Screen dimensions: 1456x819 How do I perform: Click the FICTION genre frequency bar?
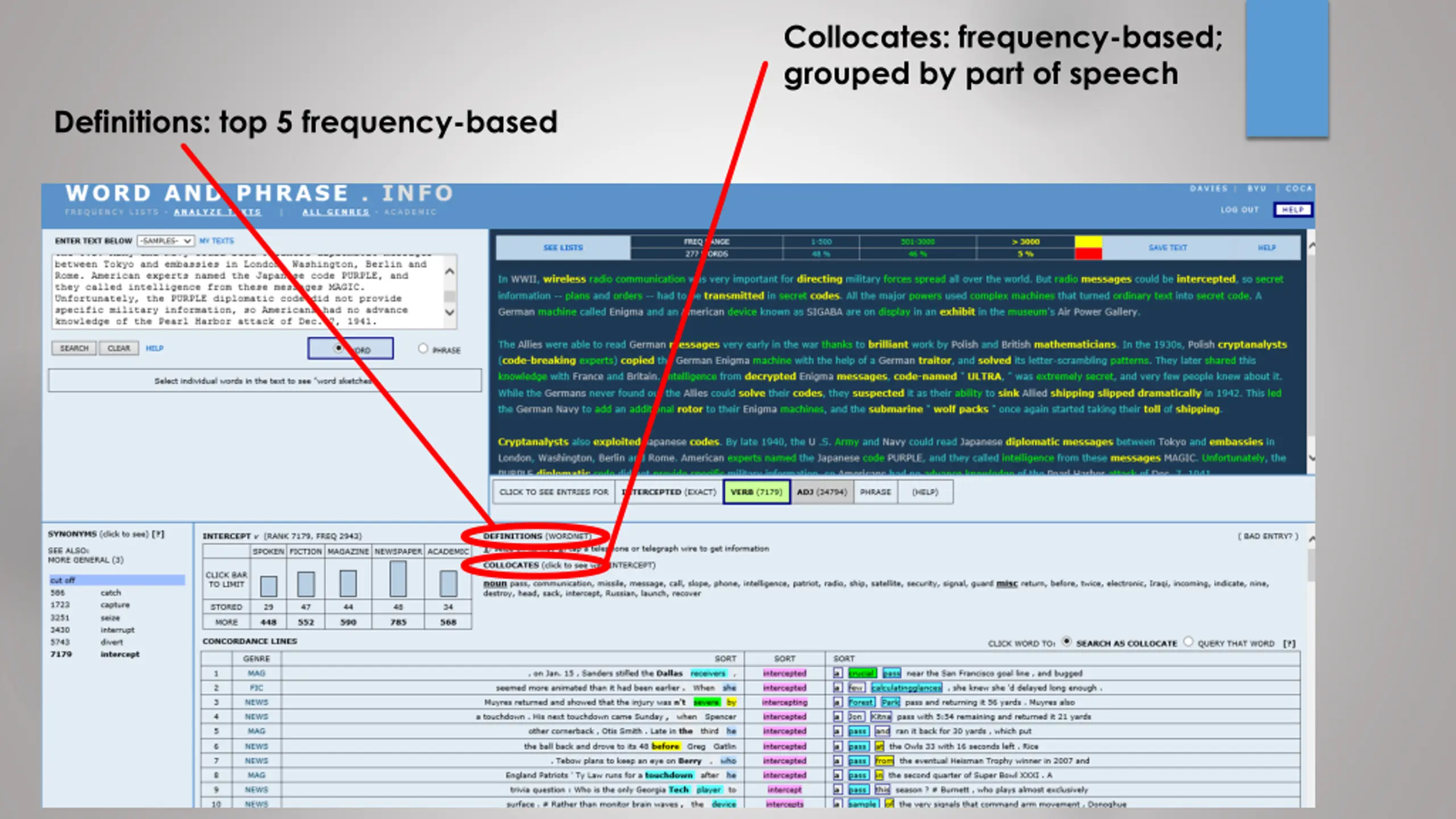coord(306,584)
